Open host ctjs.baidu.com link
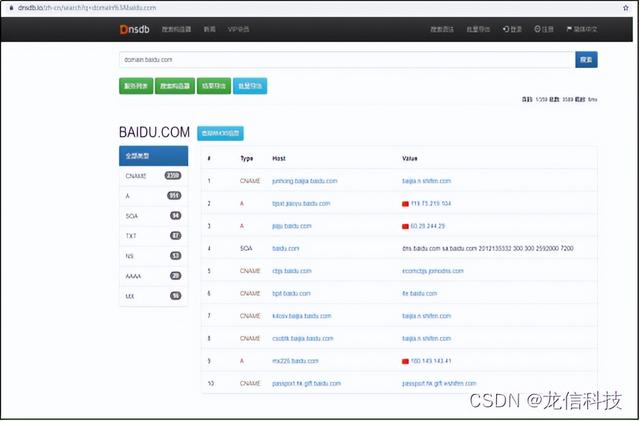Screen dimensions: 640x421 (291, 271)
